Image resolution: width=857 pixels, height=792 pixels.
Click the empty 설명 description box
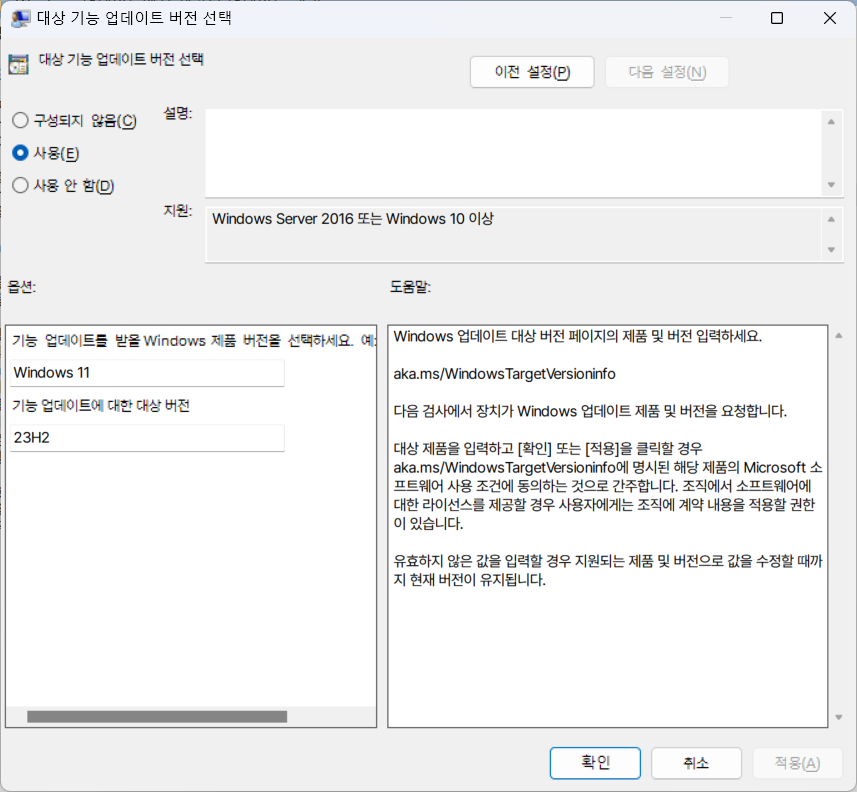514,153
